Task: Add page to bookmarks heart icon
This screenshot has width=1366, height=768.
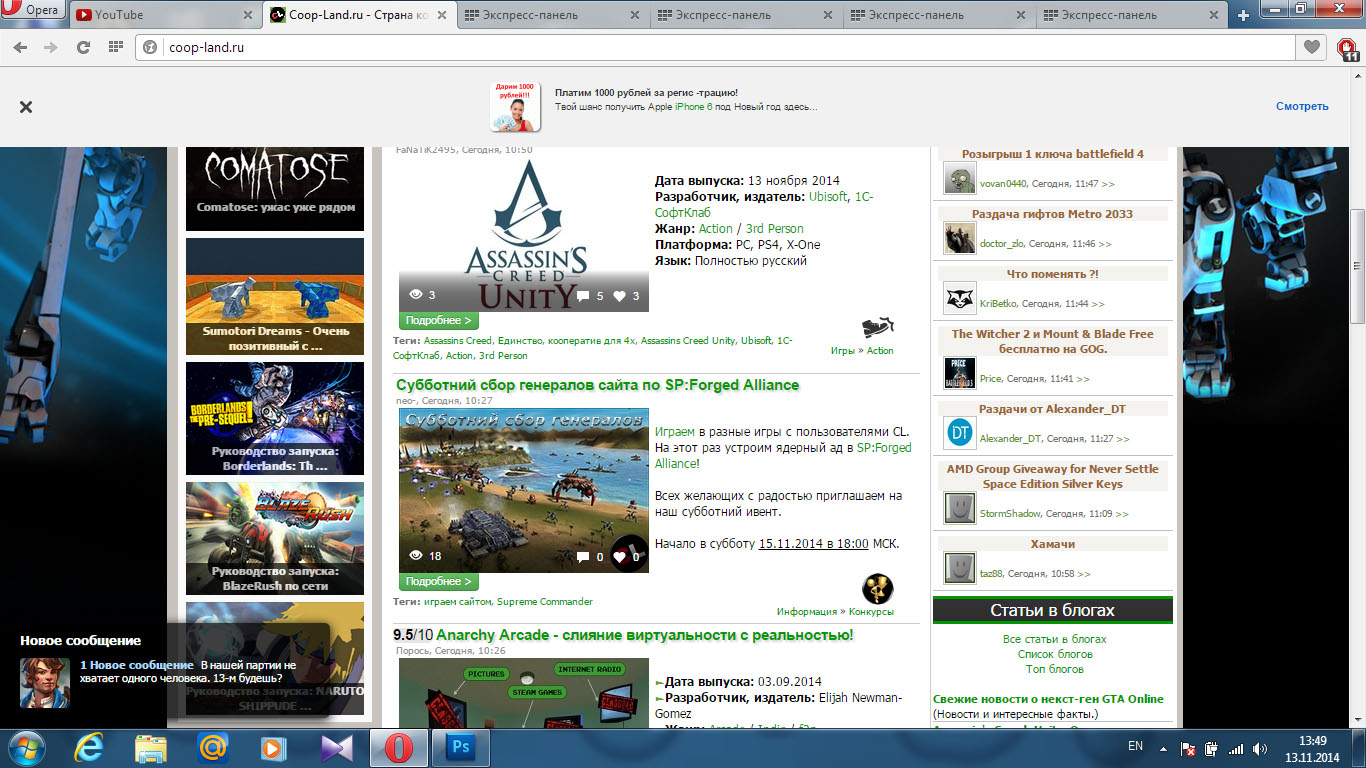Action: tap(1311, 47)
